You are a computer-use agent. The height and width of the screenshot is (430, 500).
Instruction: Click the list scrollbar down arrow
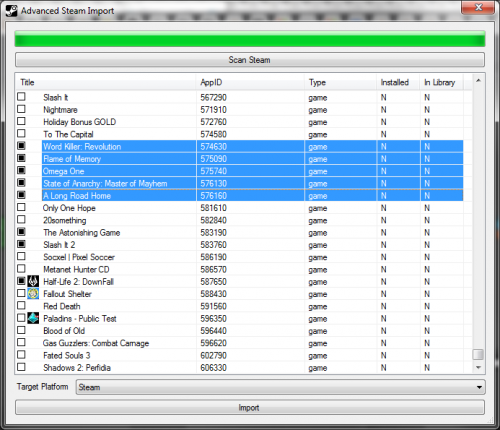478,367
